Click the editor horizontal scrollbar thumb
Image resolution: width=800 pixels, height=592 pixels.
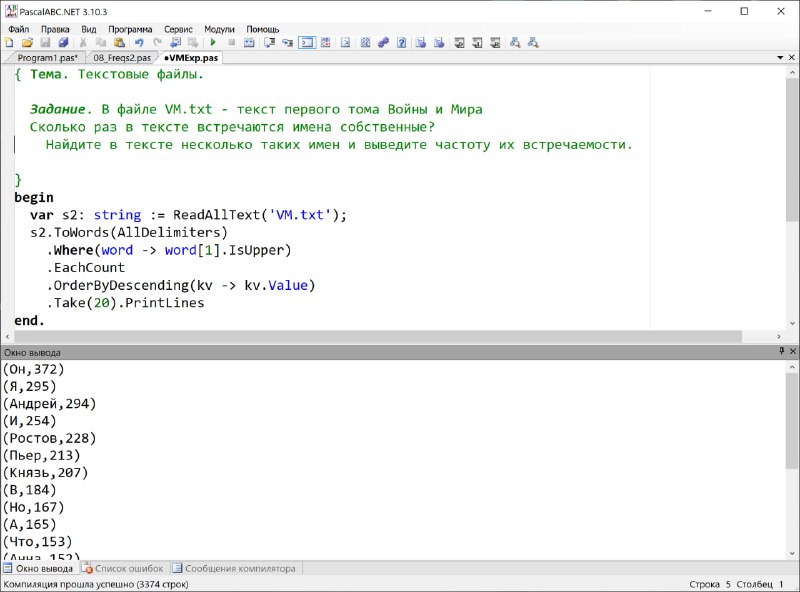[378, 336]
